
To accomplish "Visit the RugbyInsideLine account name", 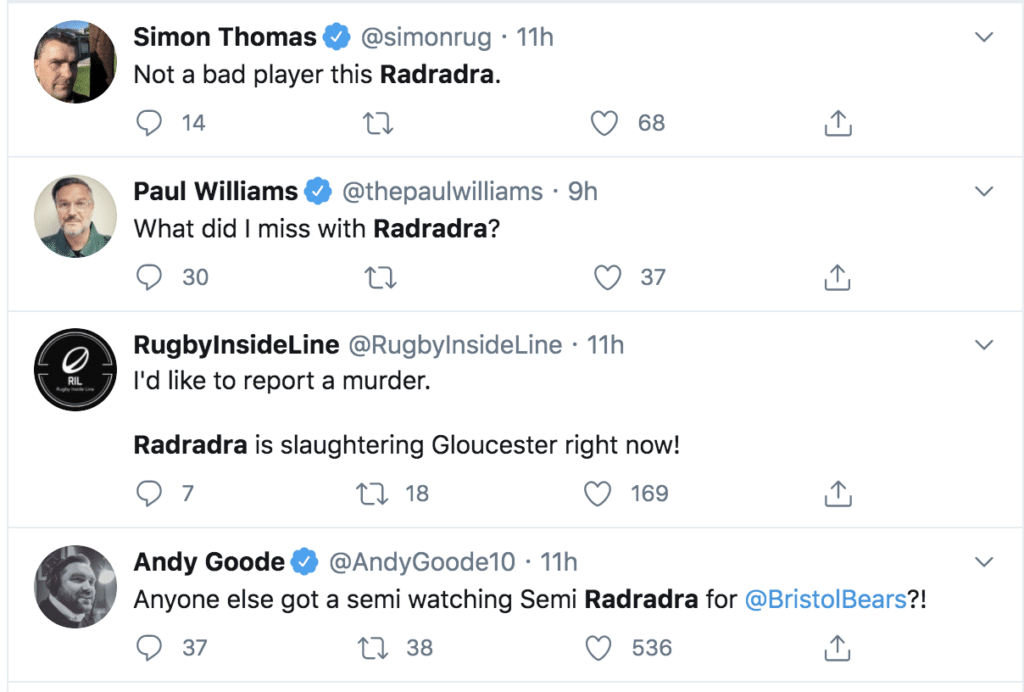I will 236,345.
